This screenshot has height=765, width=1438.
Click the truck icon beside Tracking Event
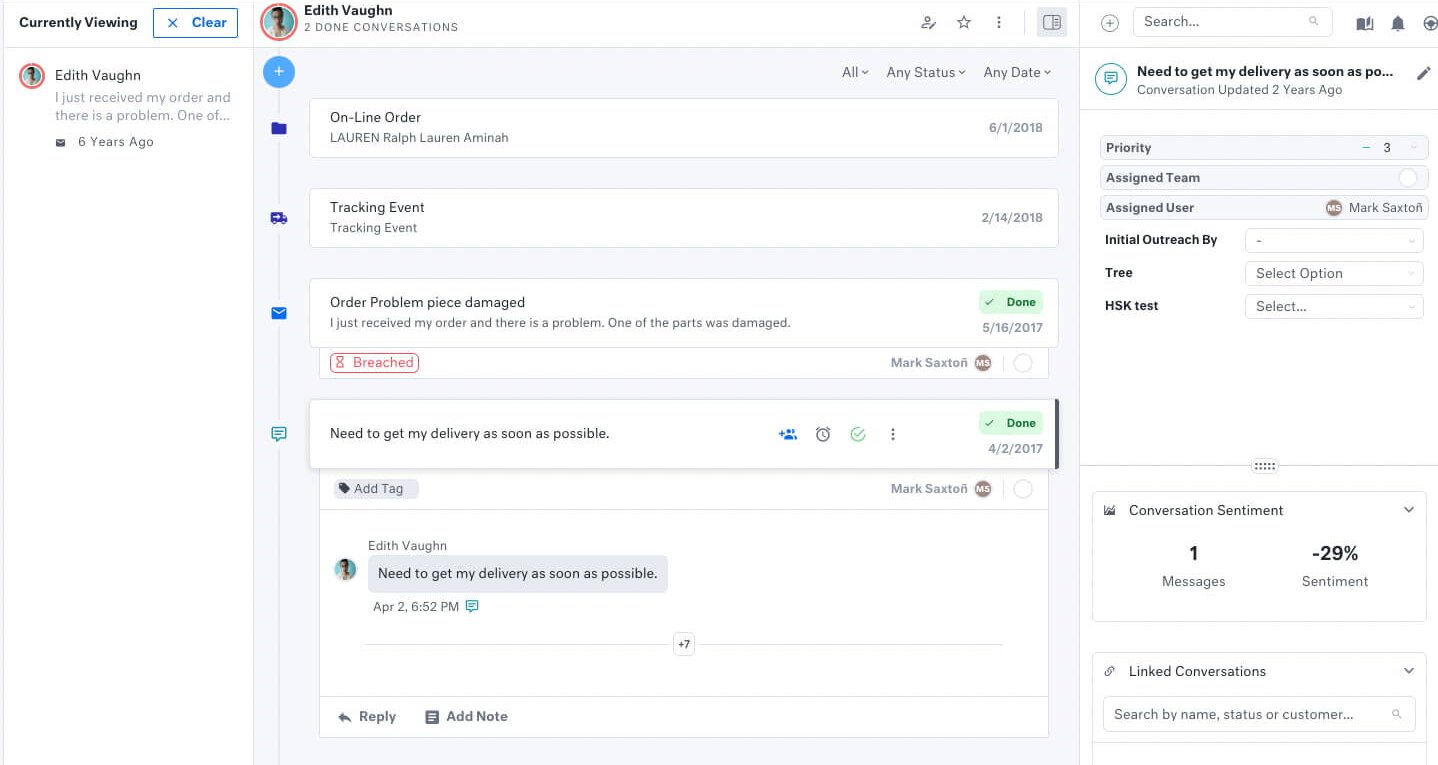pyautogui.click(x=279, y=217)
